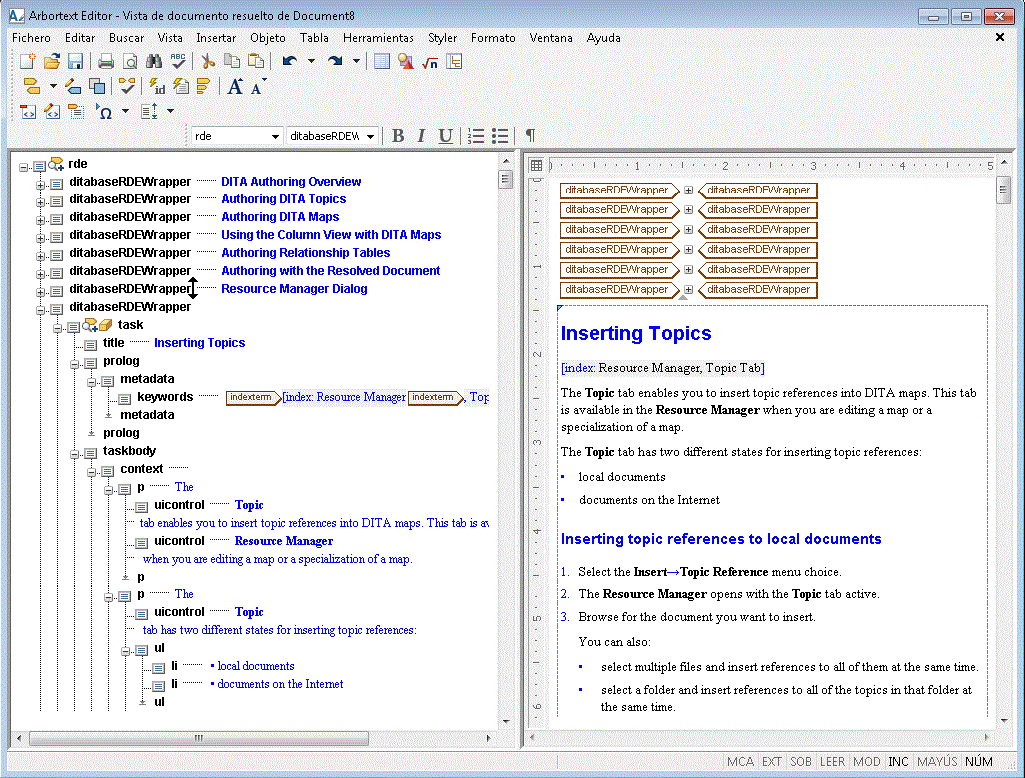
Task: Toggle bulleted list formatting
Action: click(500, 136)
